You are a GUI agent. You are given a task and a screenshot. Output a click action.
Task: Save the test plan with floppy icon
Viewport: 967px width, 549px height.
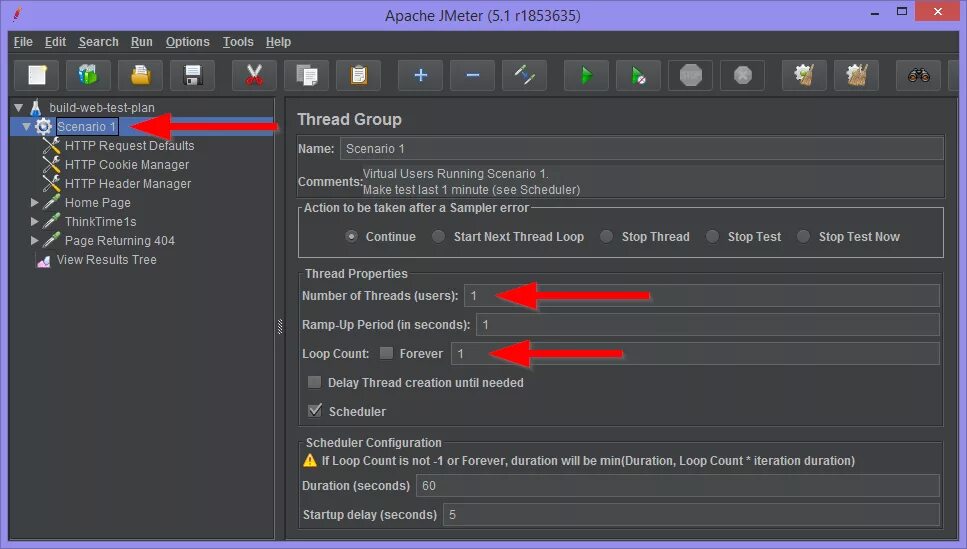coord(192,76)
